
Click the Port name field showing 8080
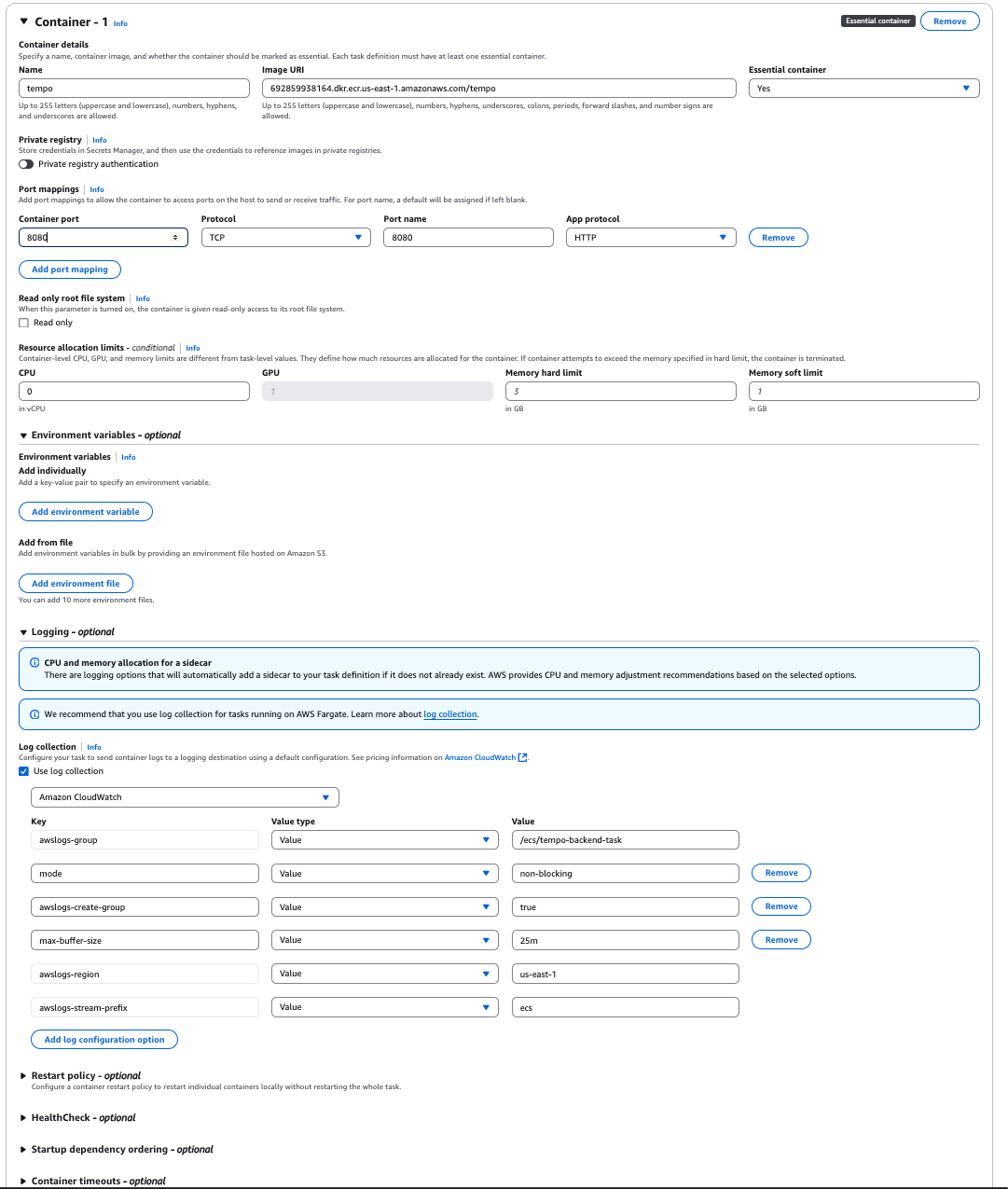tap(468, 238)
